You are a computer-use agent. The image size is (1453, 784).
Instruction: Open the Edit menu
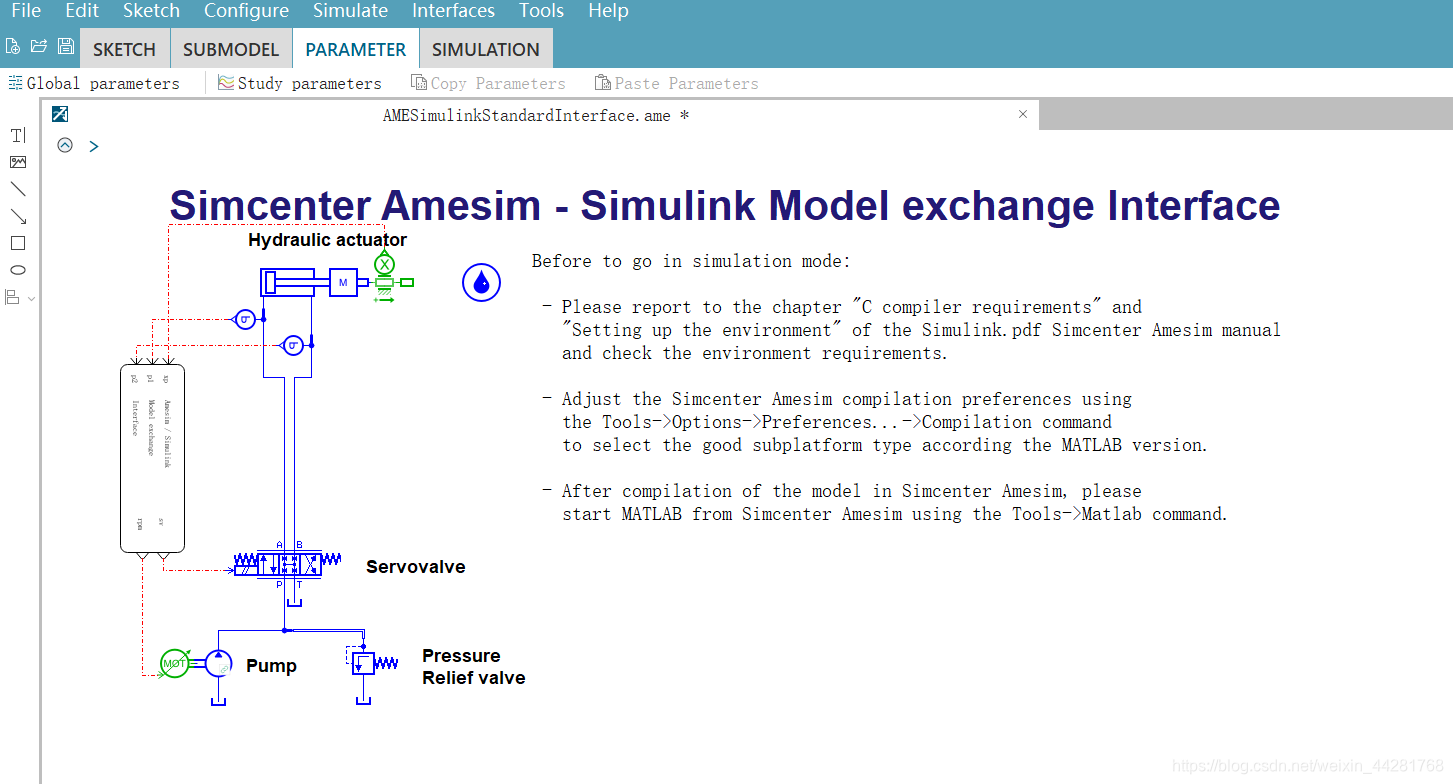tap(82, 11)
